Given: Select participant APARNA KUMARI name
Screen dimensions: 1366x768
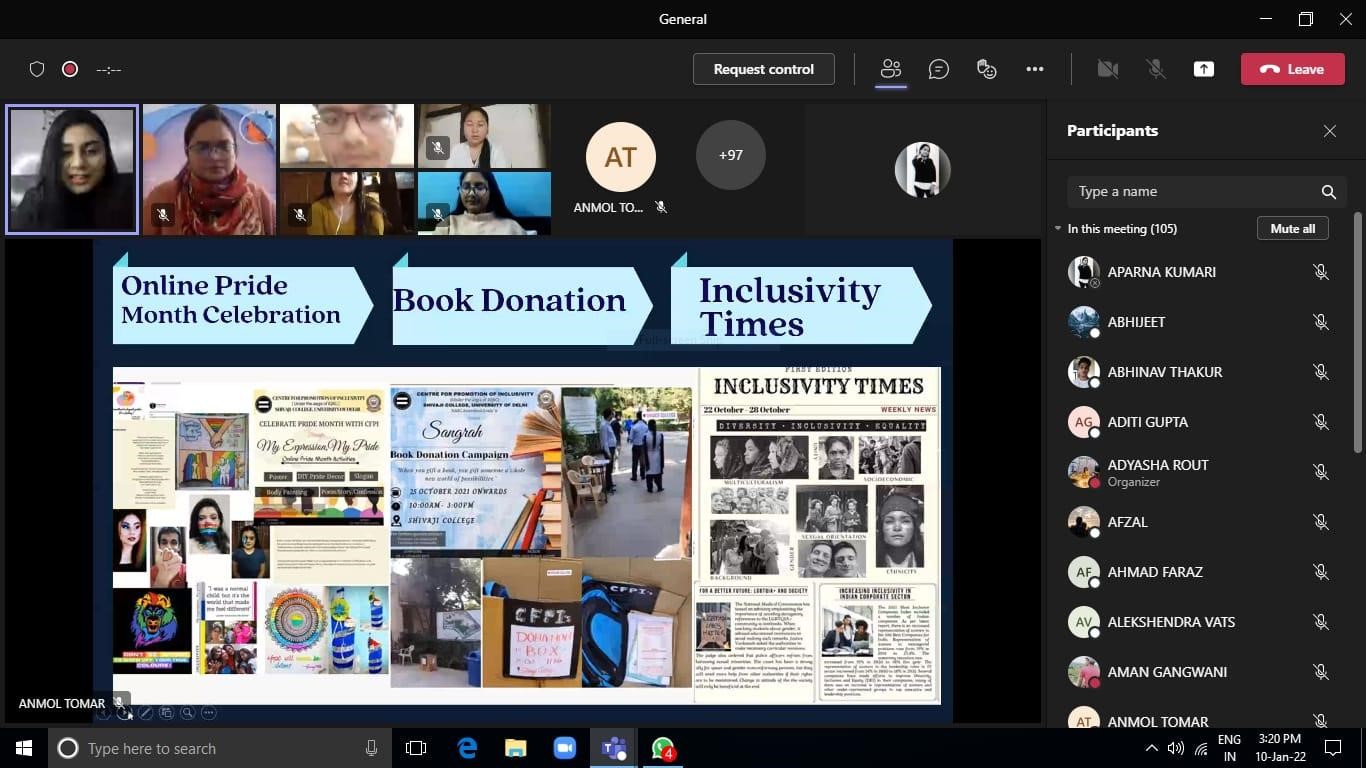Looking at the screenshot, I should [1162, 272].
